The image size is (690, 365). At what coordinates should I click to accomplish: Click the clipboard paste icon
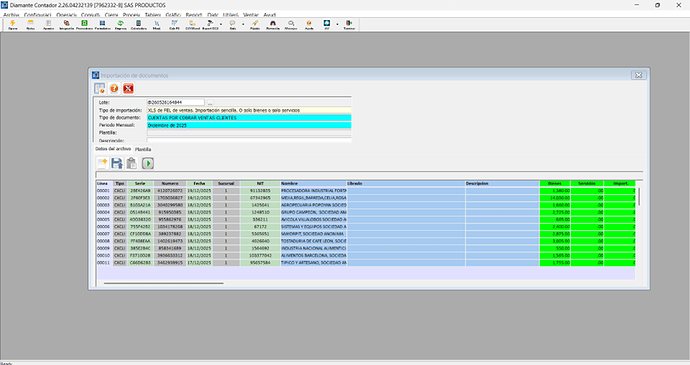pos(131,163)
